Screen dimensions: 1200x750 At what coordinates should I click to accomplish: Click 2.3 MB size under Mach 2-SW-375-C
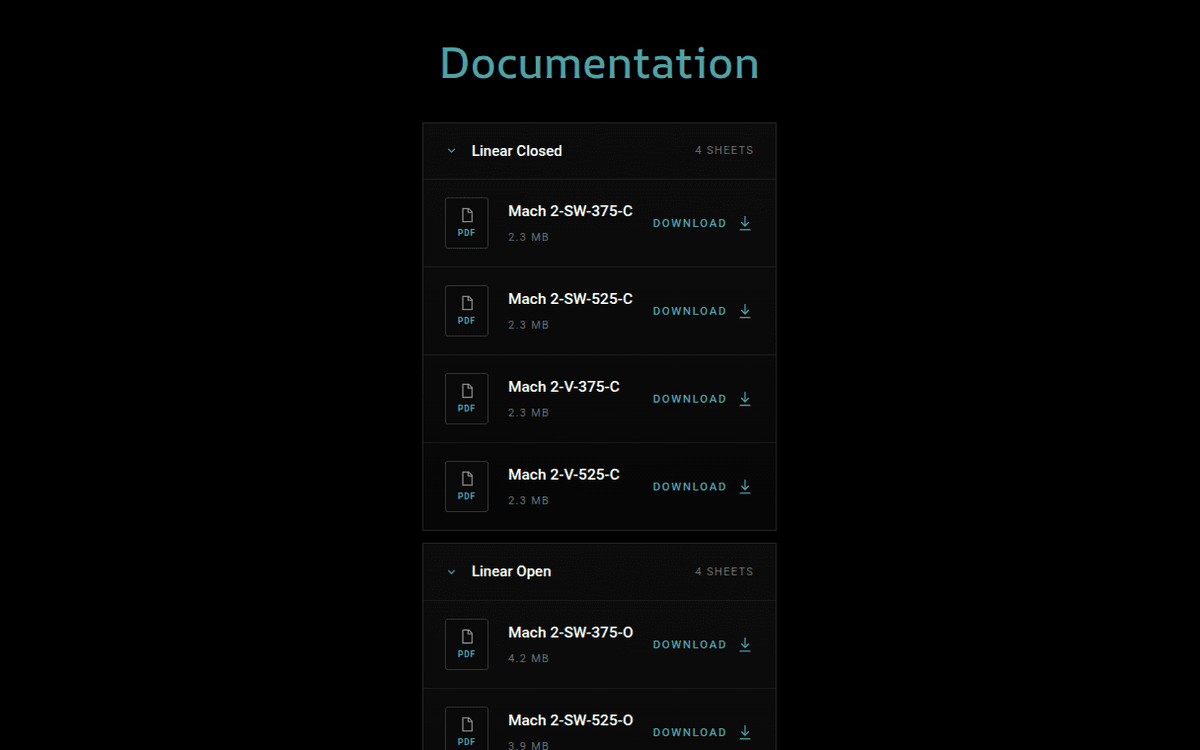(528, 237)
